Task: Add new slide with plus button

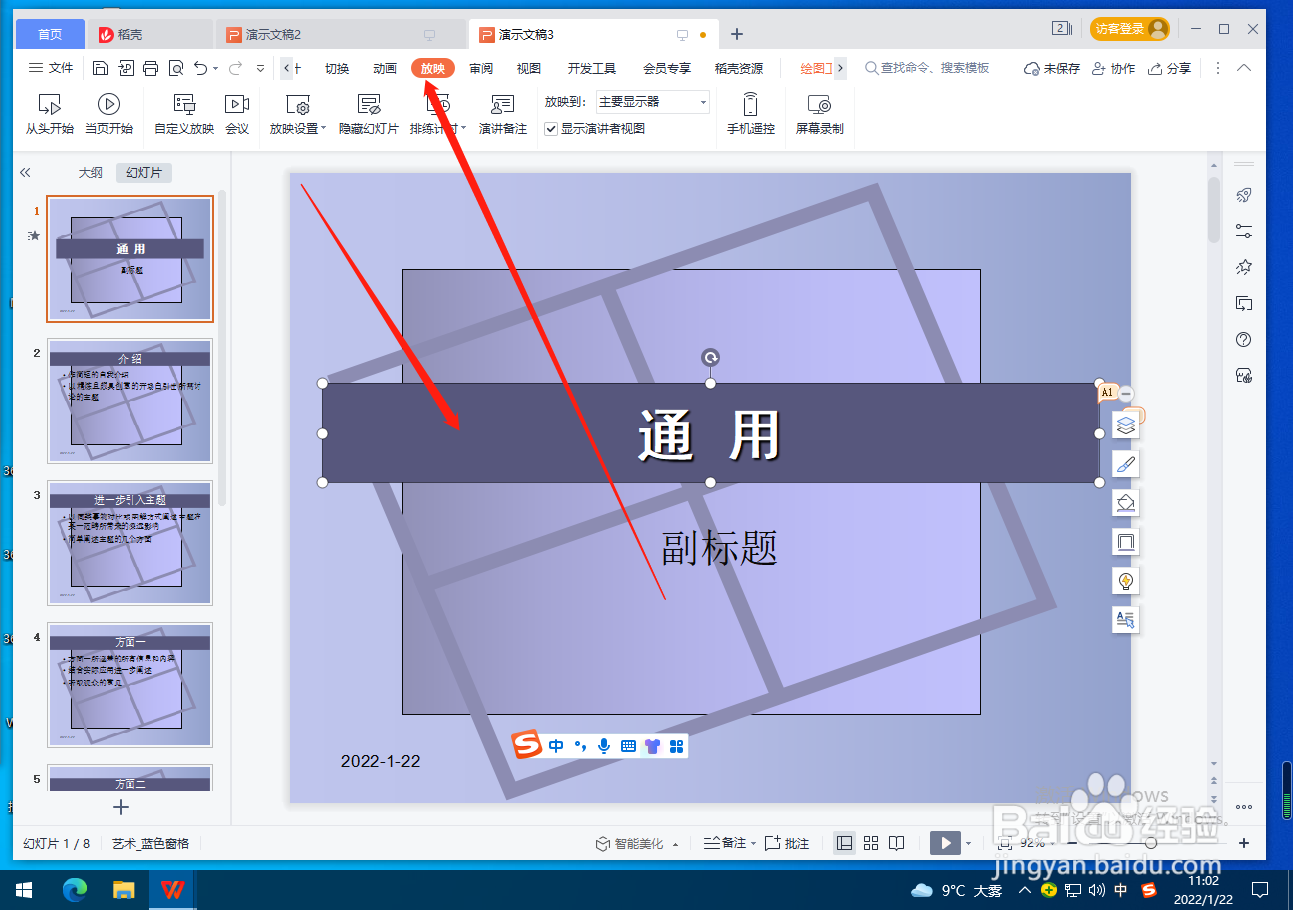Action: pyautogui.click(x=121, y=806)
